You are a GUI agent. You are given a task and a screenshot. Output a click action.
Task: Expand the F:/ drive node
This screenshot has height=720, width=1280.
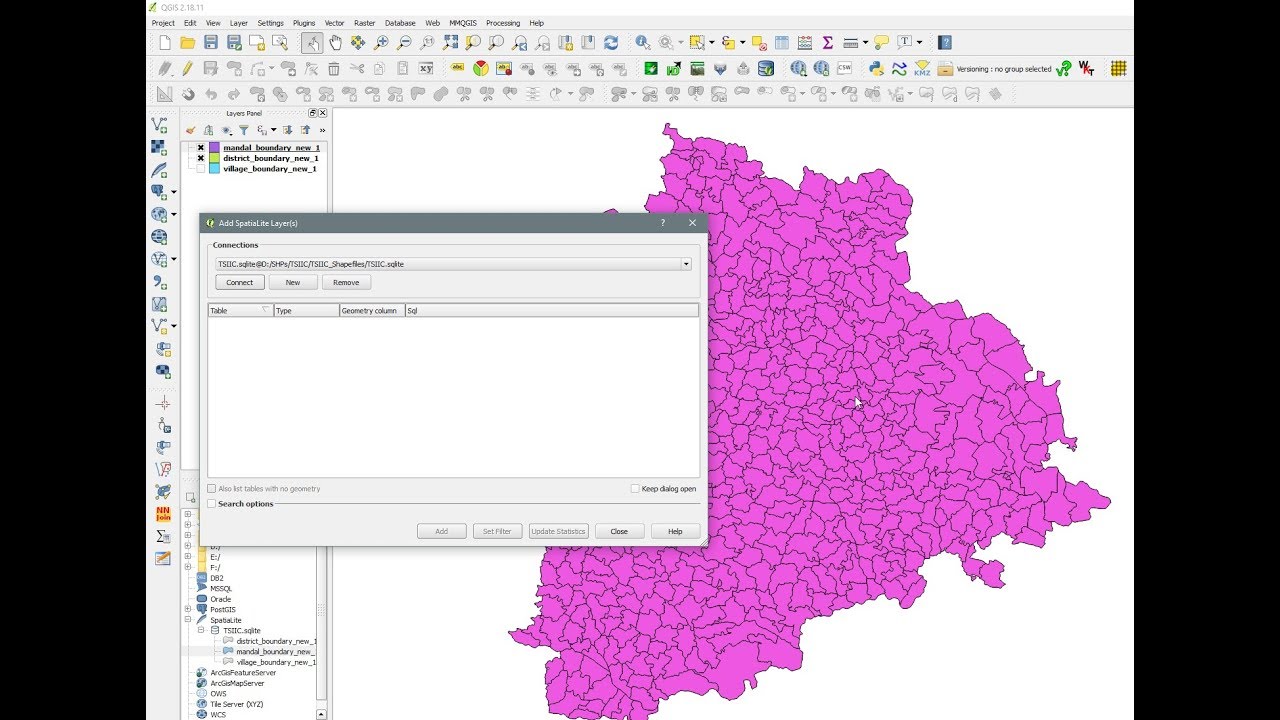click(188, 567)
